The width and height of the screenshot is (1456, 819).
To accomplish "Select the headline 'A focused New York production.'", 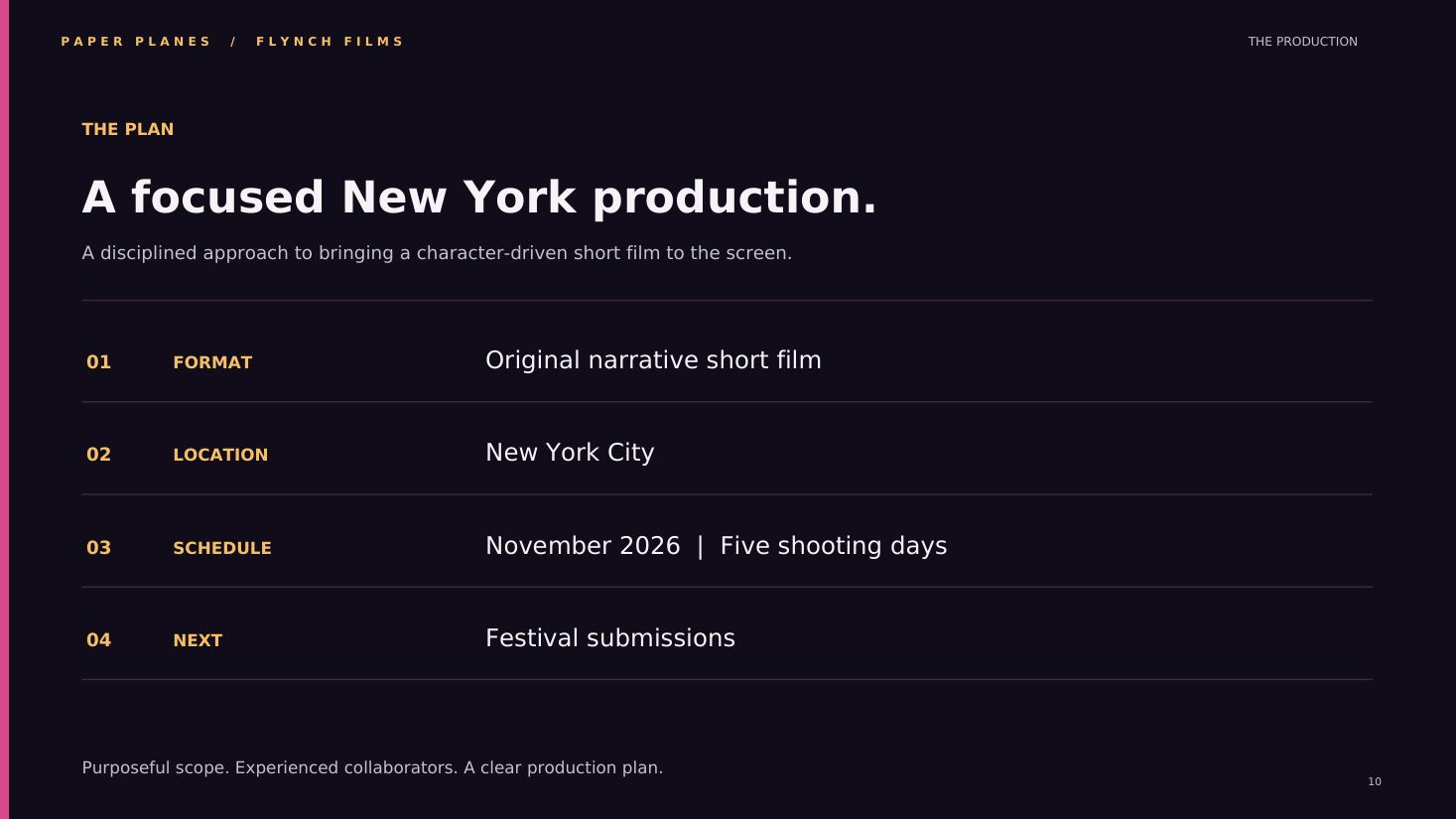I will [479, 198].
